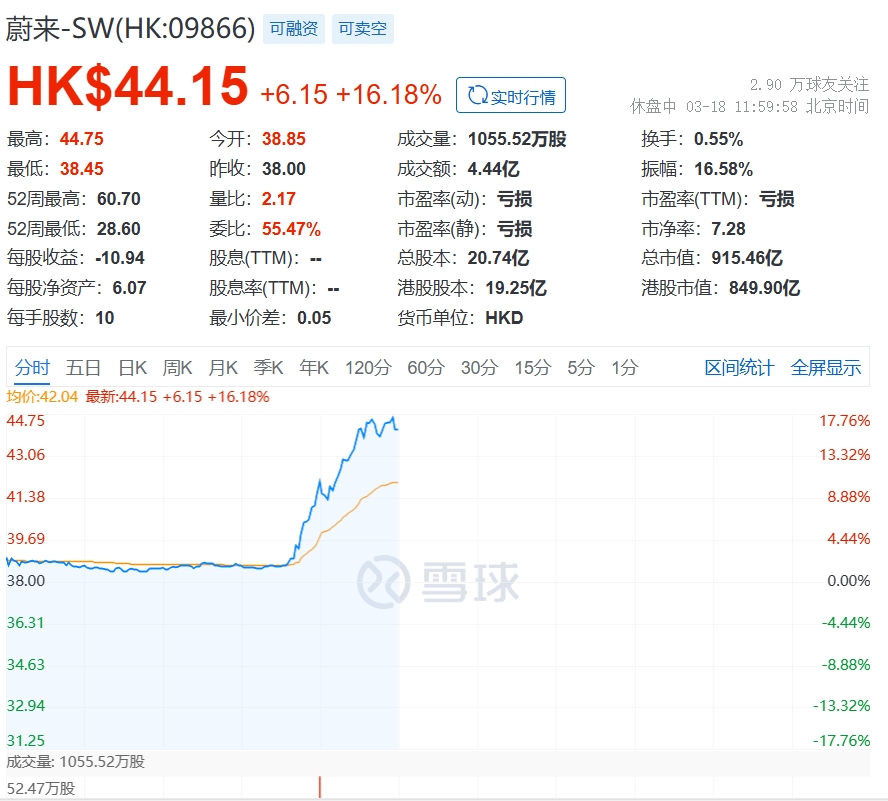Open 区间统计 range statistics
The image size is (888, 801).
(x=739, y=368)
